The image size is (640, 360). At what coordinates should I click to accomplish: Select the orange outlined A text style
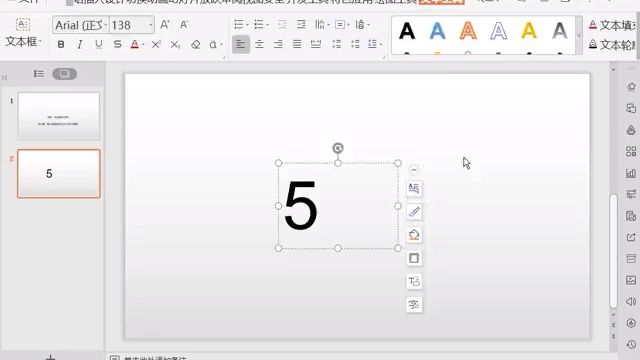(468, 31)
